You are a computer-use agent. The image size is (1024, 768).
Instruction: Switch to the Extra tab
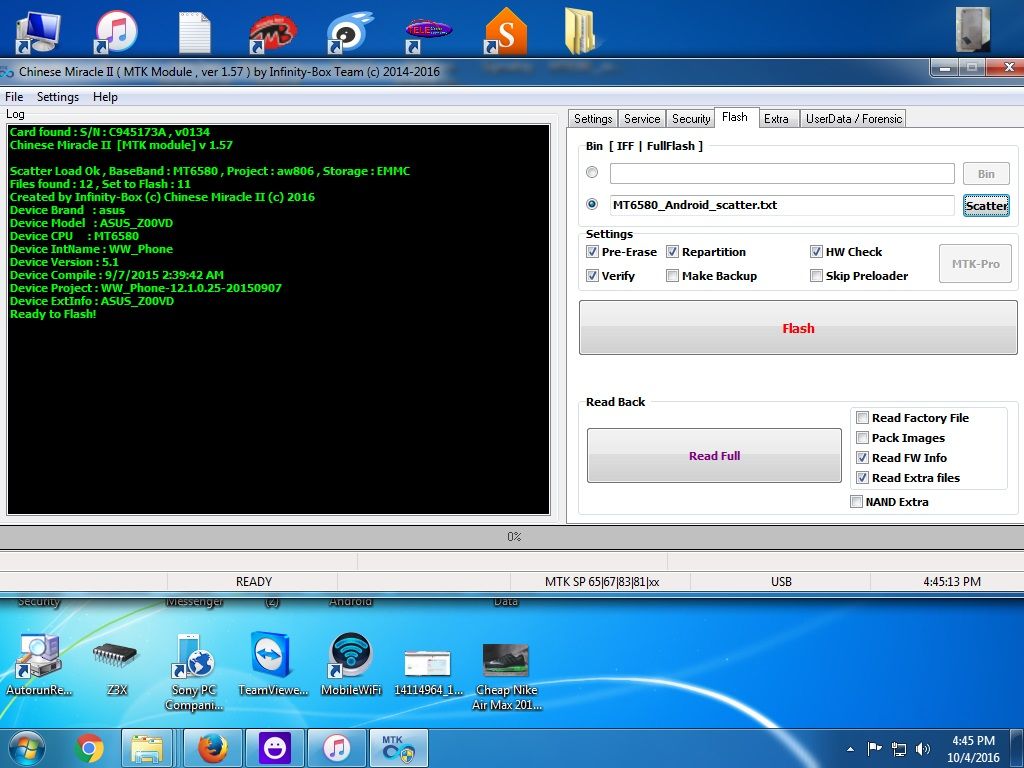pyautogui.click(x=776, y=118)
